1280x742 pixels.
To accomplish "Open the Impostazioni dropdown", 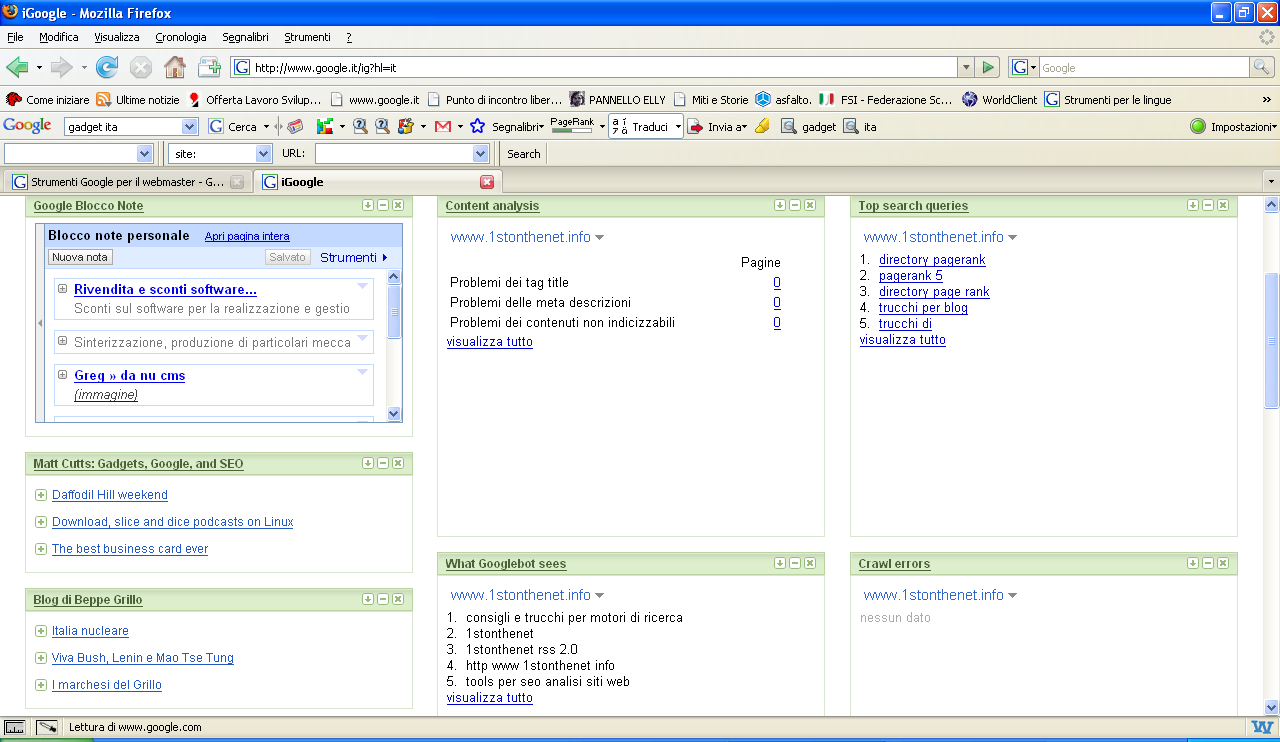I will pyautogui.click(x=1234, y=127).
